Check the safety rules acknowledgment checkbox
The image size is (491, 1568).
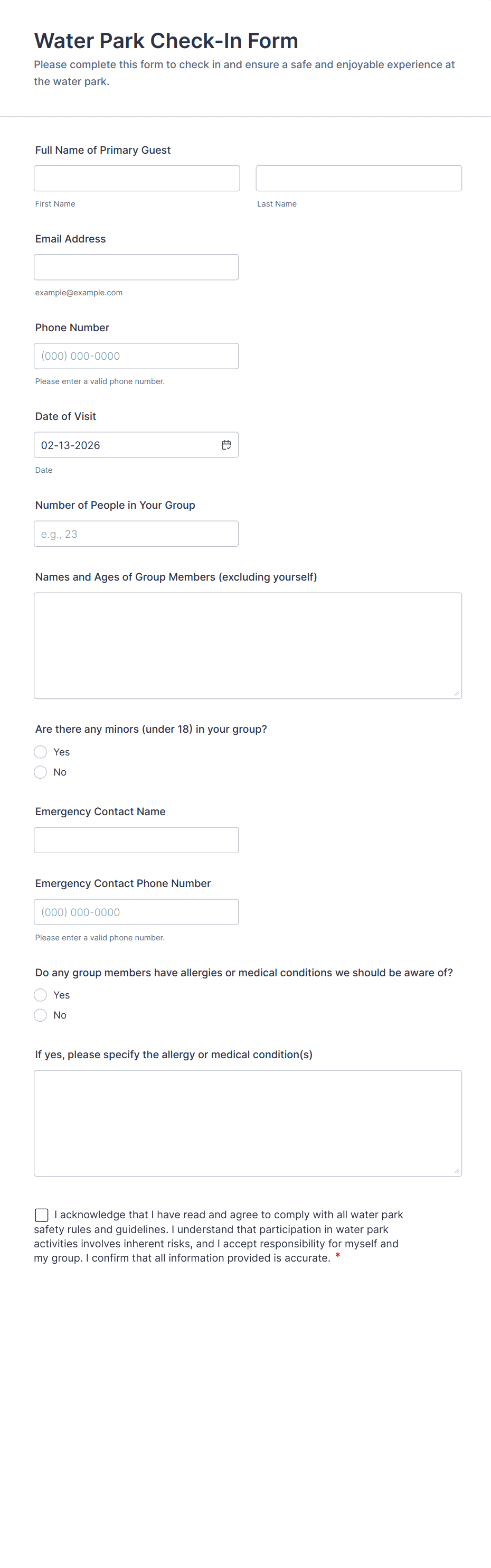42,1215
